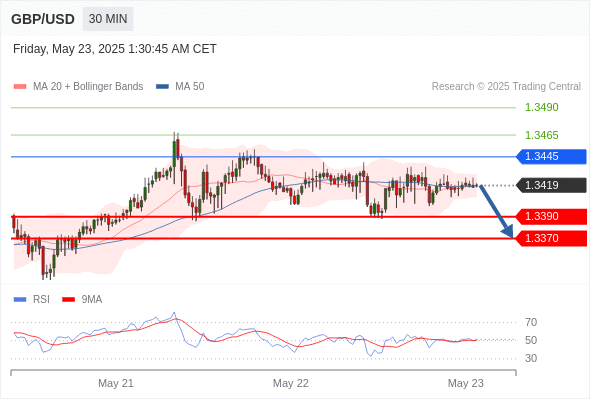590x400 pixels.
Task: Click the red 1.3390 support price tag
Action: pyautogui.click(x=551, y=216)
